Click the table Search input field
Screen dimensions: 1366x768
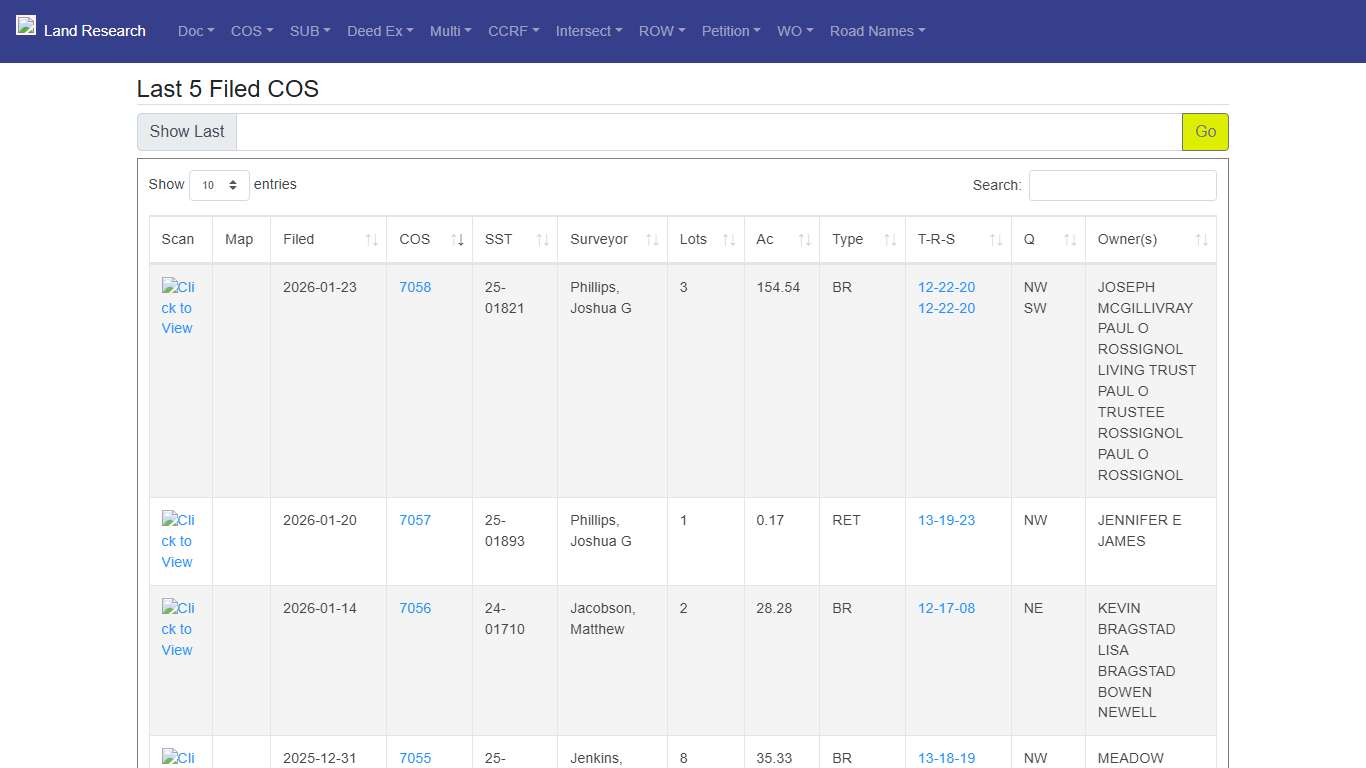point(1122,185)
